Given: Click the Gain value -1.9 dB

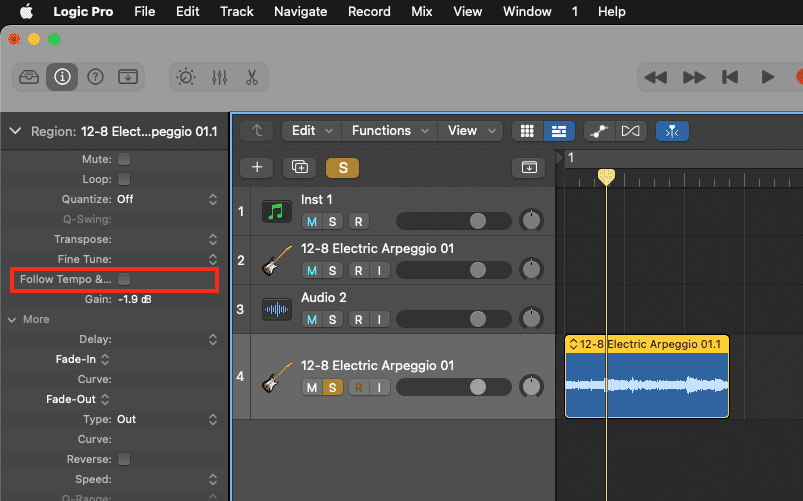Looking at the screenshot, I should (x=135, y=299).
